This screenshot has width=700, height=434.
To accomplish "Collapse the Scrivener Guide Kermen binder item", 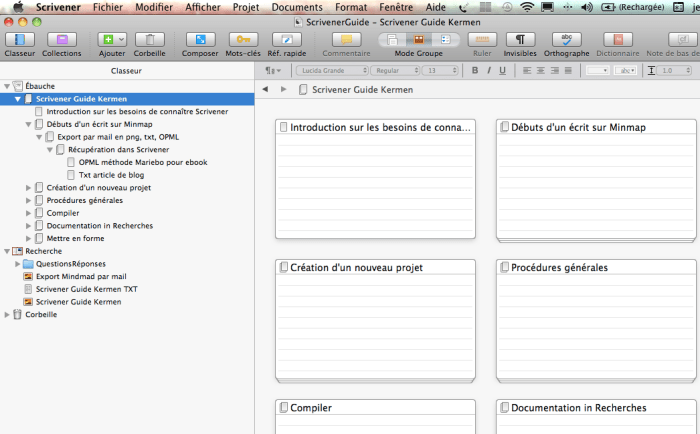I will click(x=17, y=99).
